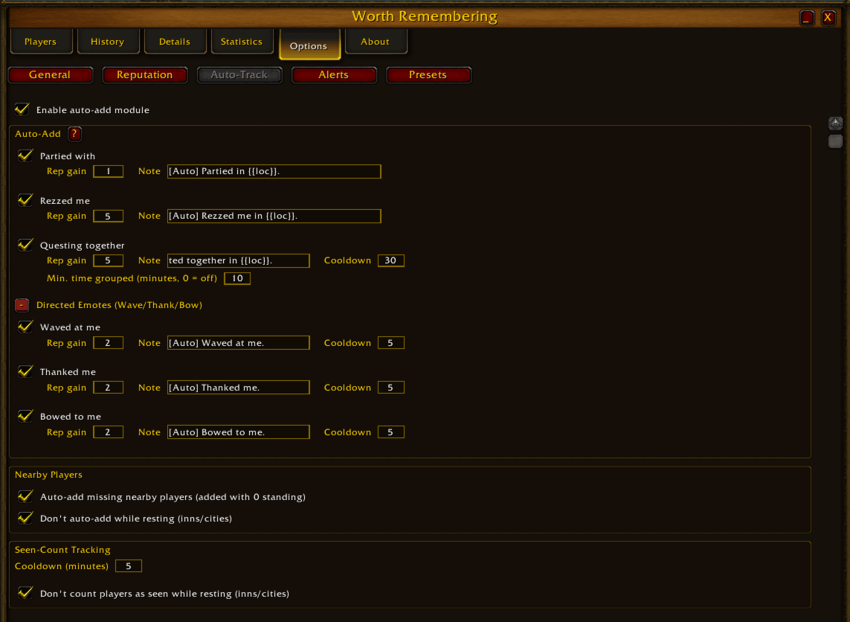
Task: Show the About tab
Action: click(x=376, y=42)
